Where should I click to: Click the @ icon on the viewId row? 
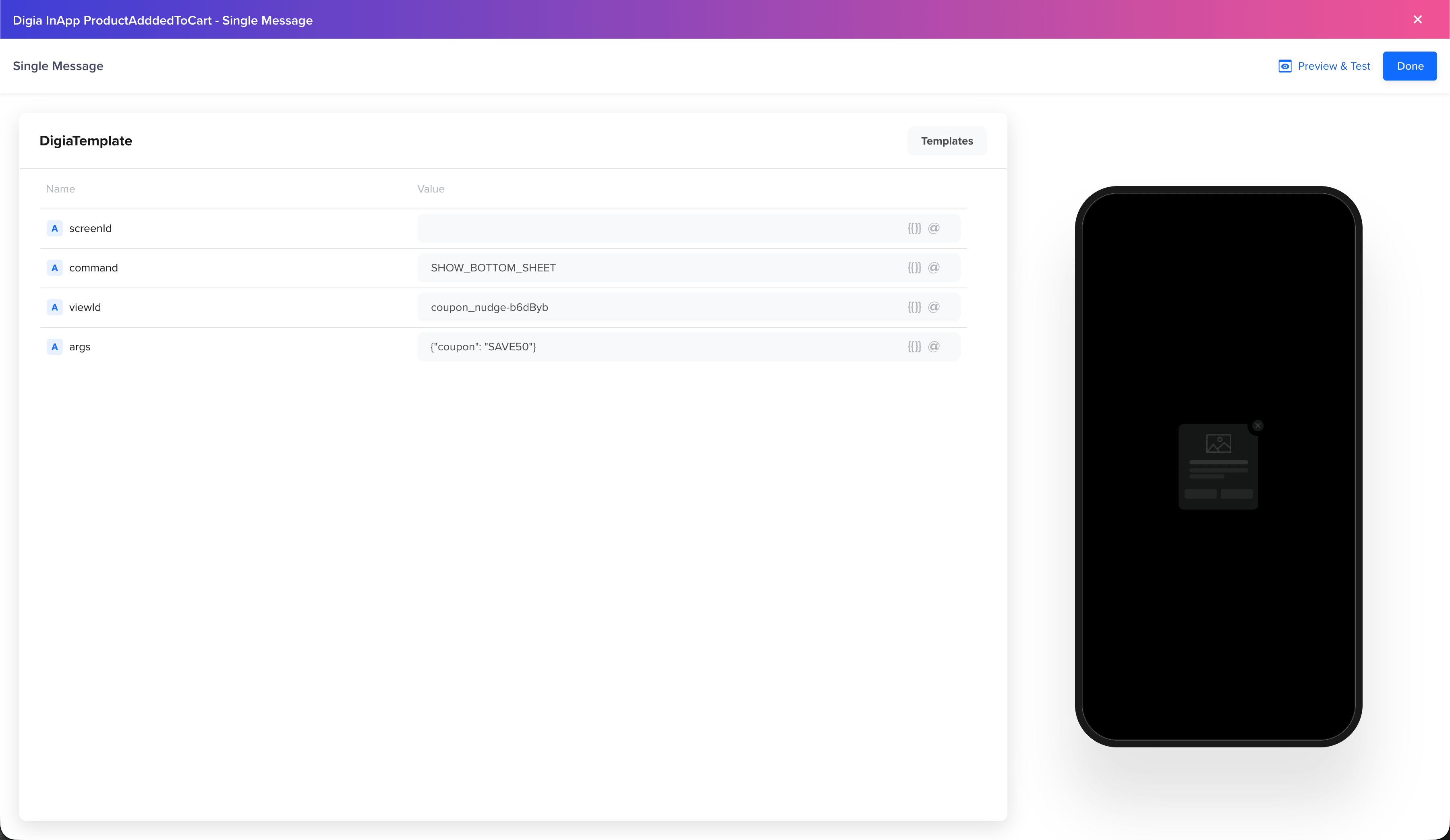(934, 307)
